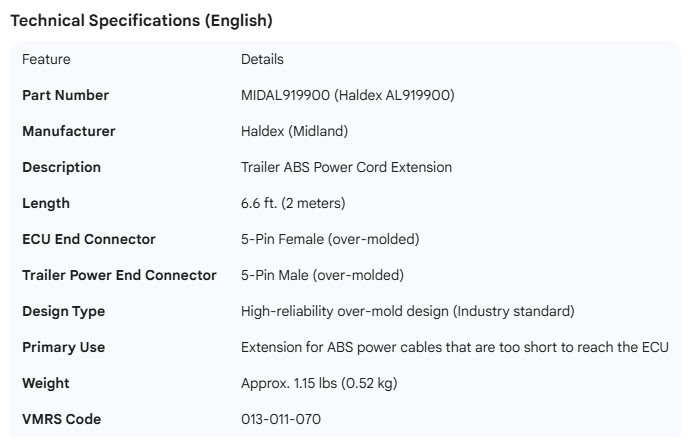Select the Trailer Power End Connector label
This screenshot has height=441, width=693.
tap(119, 275)
